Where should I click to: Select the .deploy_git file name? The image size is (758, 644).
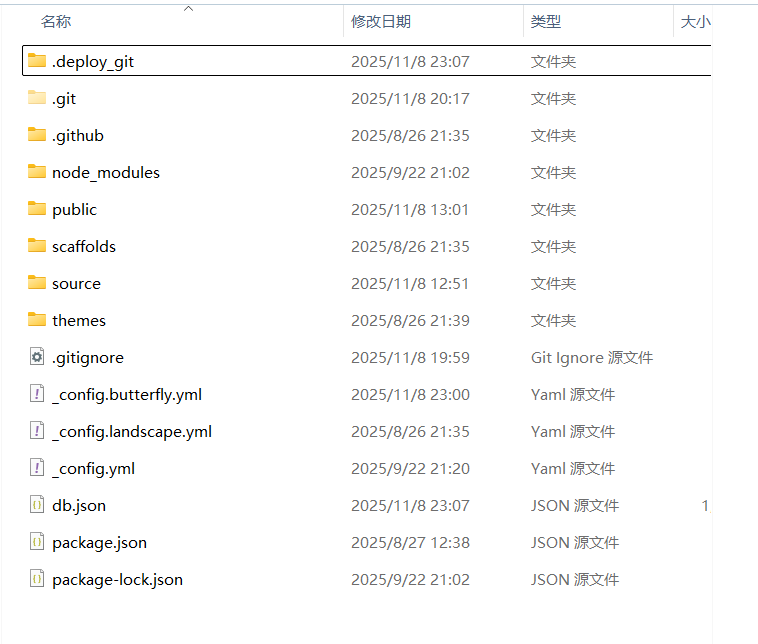[93, 62]
